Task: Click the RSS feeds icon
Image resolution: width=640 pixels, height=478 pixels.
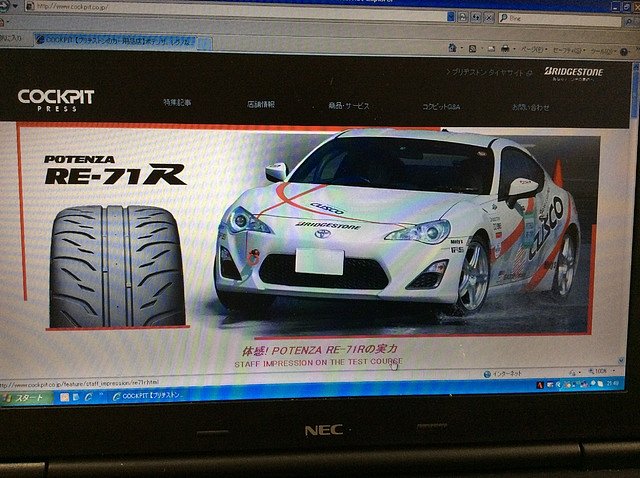Action: [472, 49]
